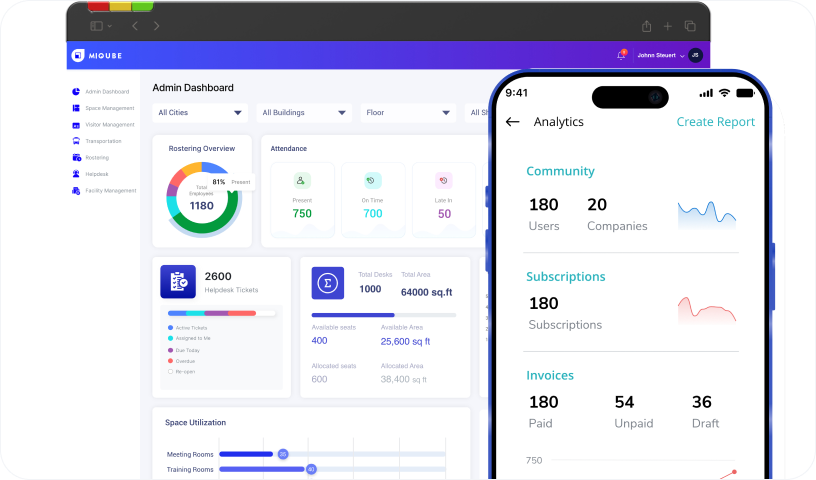Screen dimensions: 816x480
Task: Tap the Invoices section heading
Action: pos(550,375)
